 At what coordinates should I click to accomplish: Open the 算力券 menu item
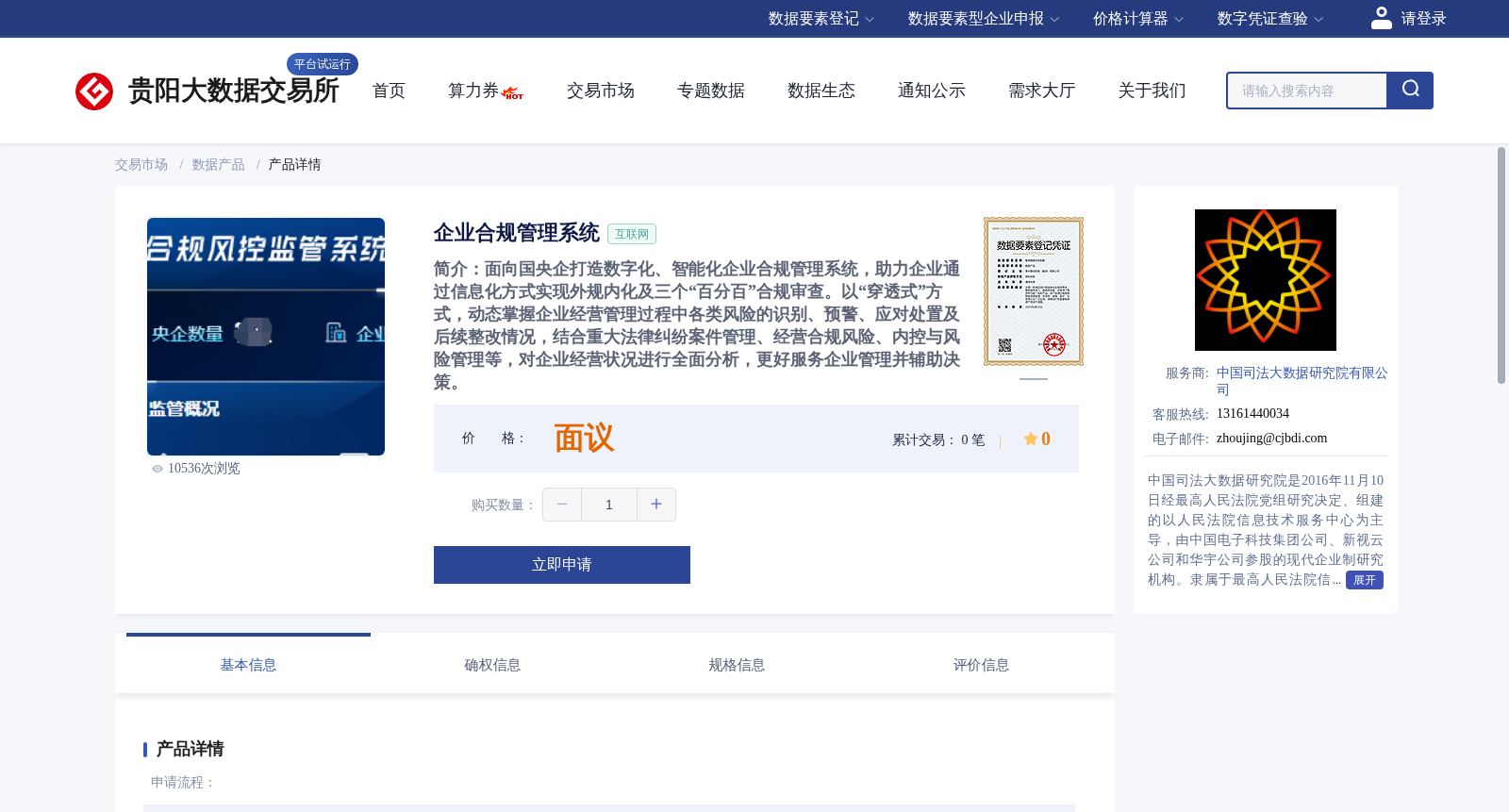pyautogui.click(x=473, y=91)
